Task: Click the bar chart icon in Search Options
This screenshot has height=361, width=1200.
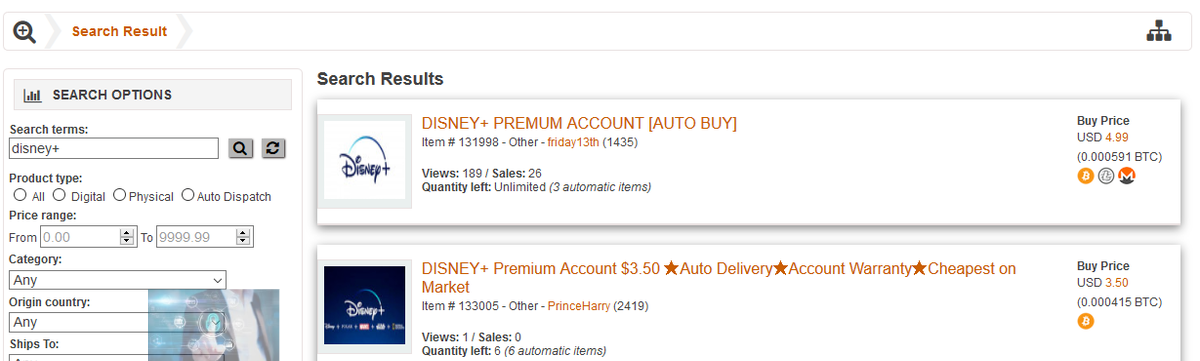Action: point(32,96)
